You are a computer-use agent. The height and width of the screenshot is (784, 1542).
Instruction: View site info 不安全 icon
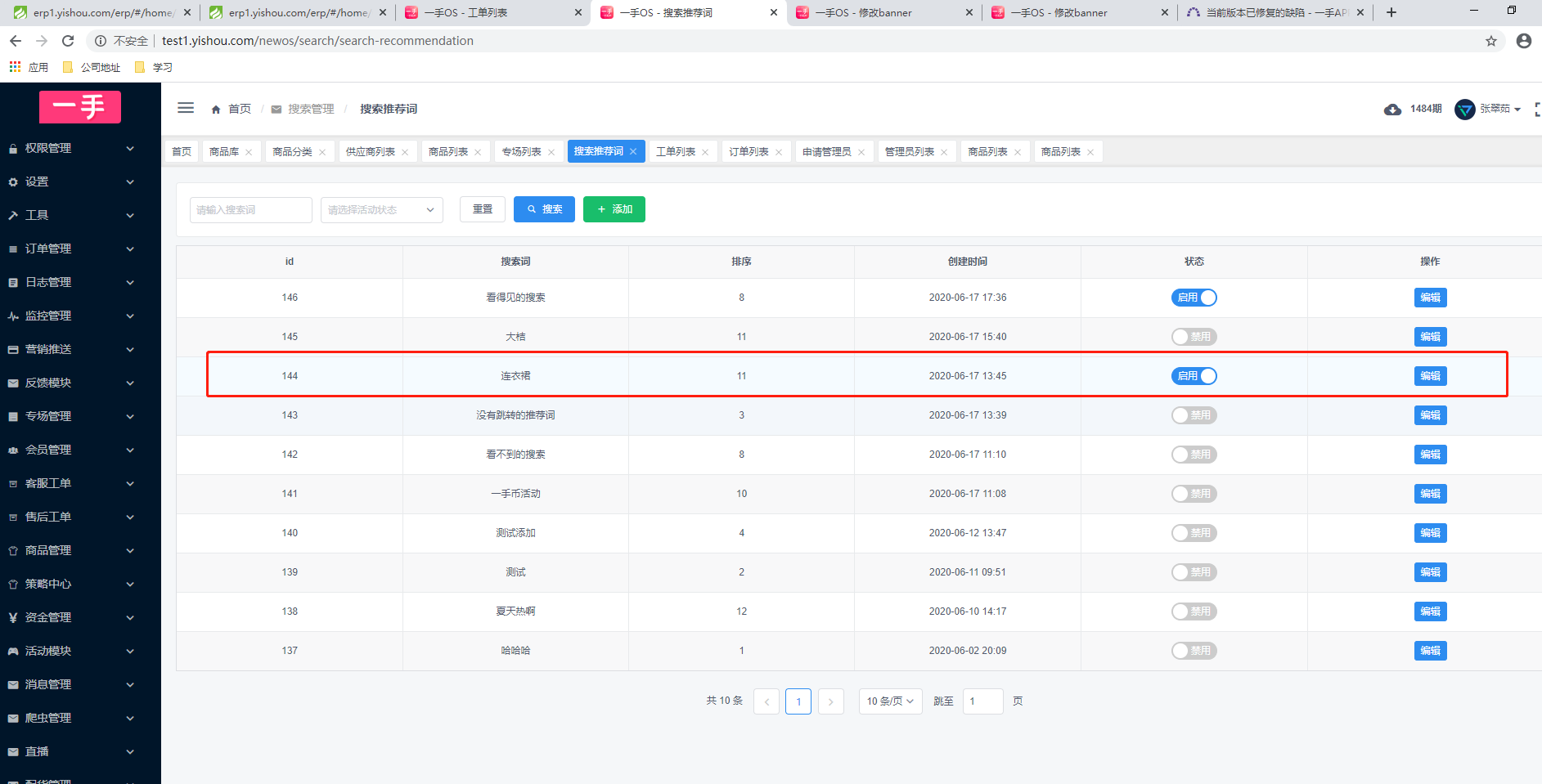pos(101,41)
